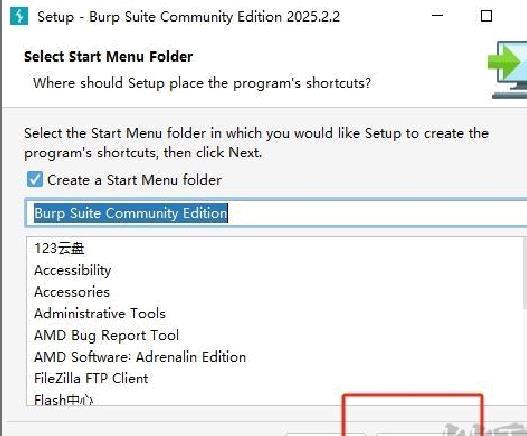The image size is (527, 436).
Task: Click the 'Create a Start Menu folder' label text
Action: (134, 180)
